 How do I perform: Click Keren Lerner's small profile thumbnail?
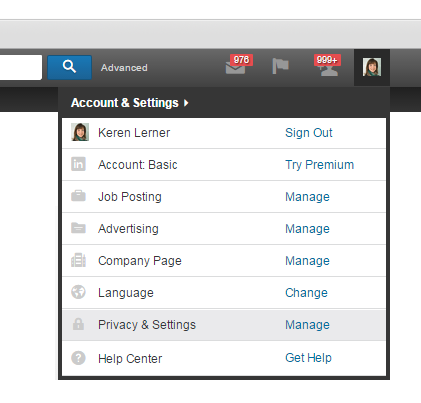pos(80,132)
